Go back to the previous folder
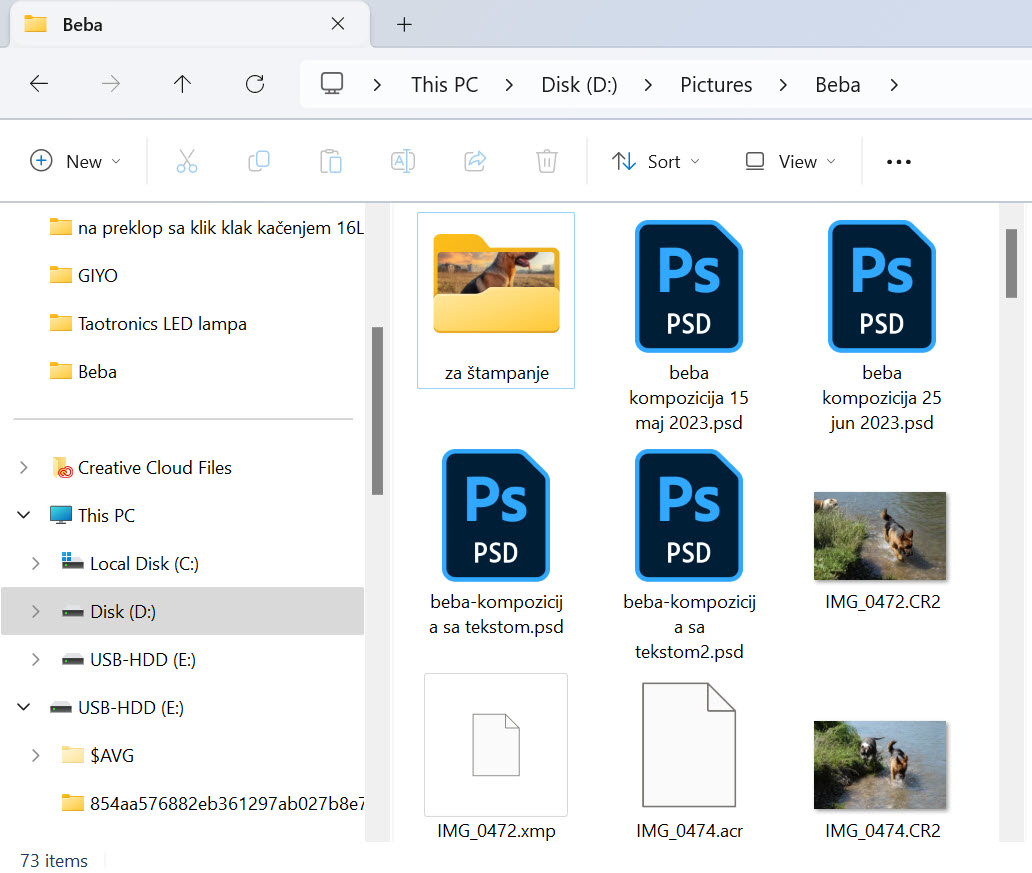 pos(39,85)
